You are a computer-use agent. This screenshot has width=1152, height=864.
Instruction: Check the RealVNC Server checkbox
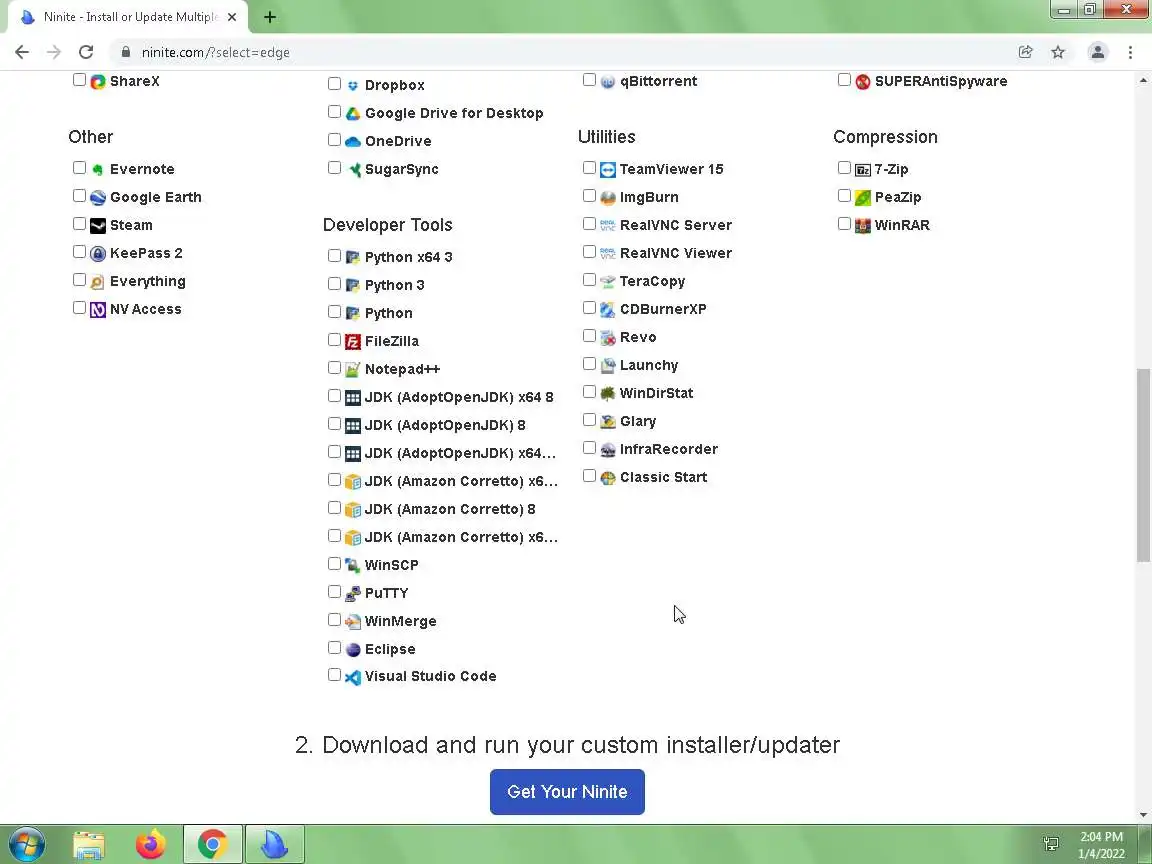click(589, 224)
